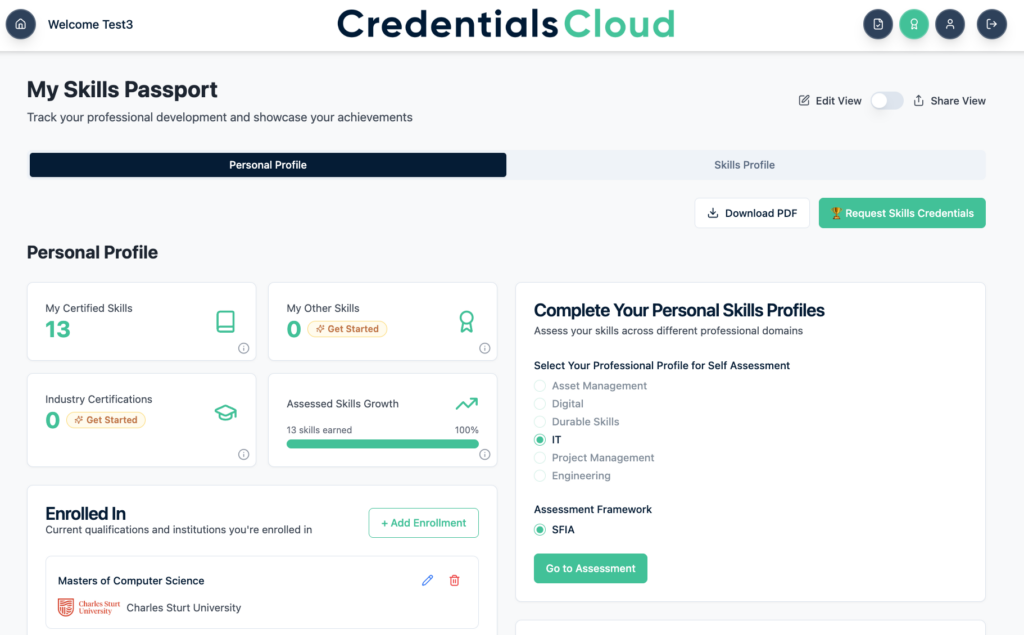1024x635 pixels.
Task: Toggle the Edit View / Share View switch
Action: [887, 101]
